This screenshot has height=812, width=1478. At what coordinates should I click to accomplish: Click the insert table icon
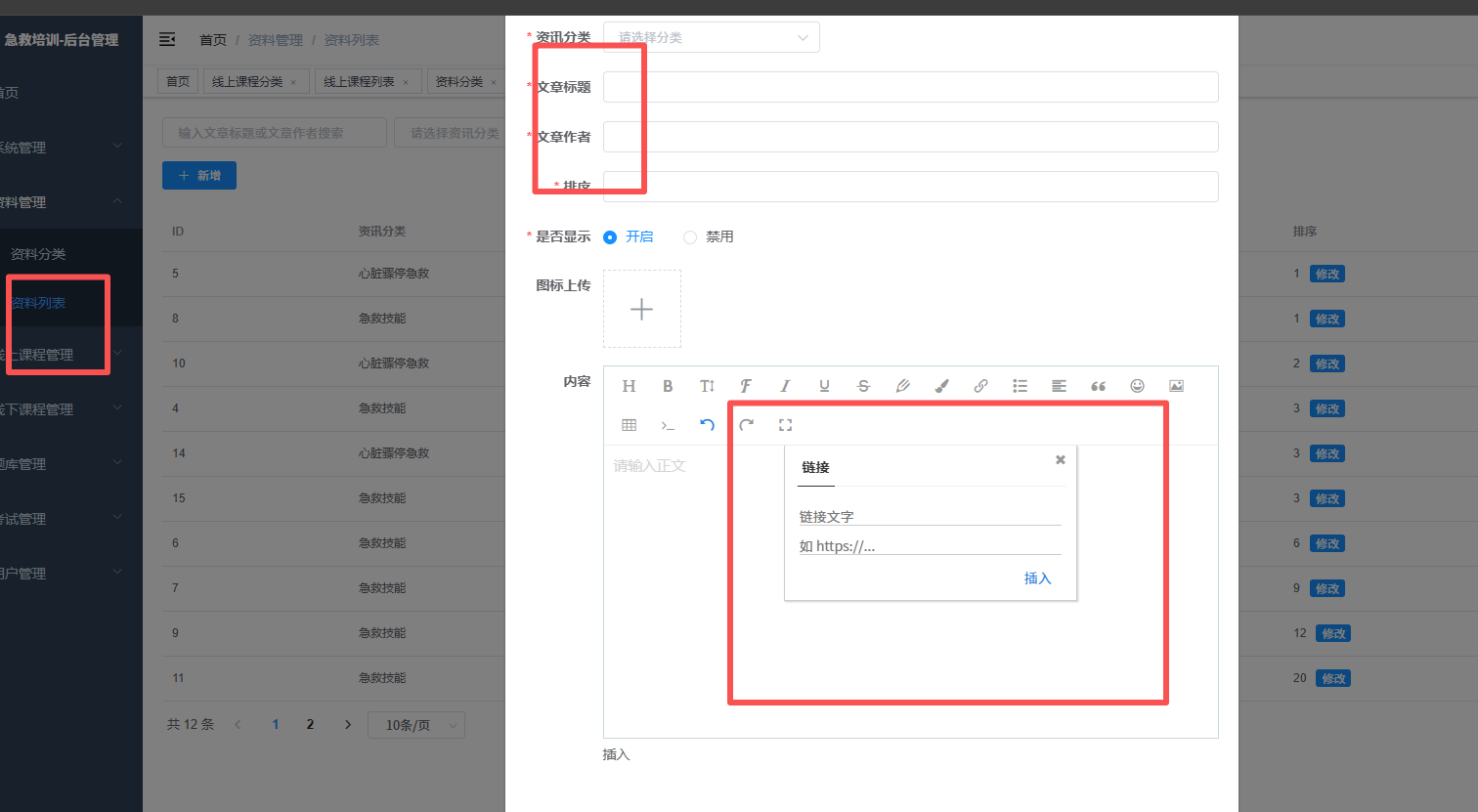629,425
